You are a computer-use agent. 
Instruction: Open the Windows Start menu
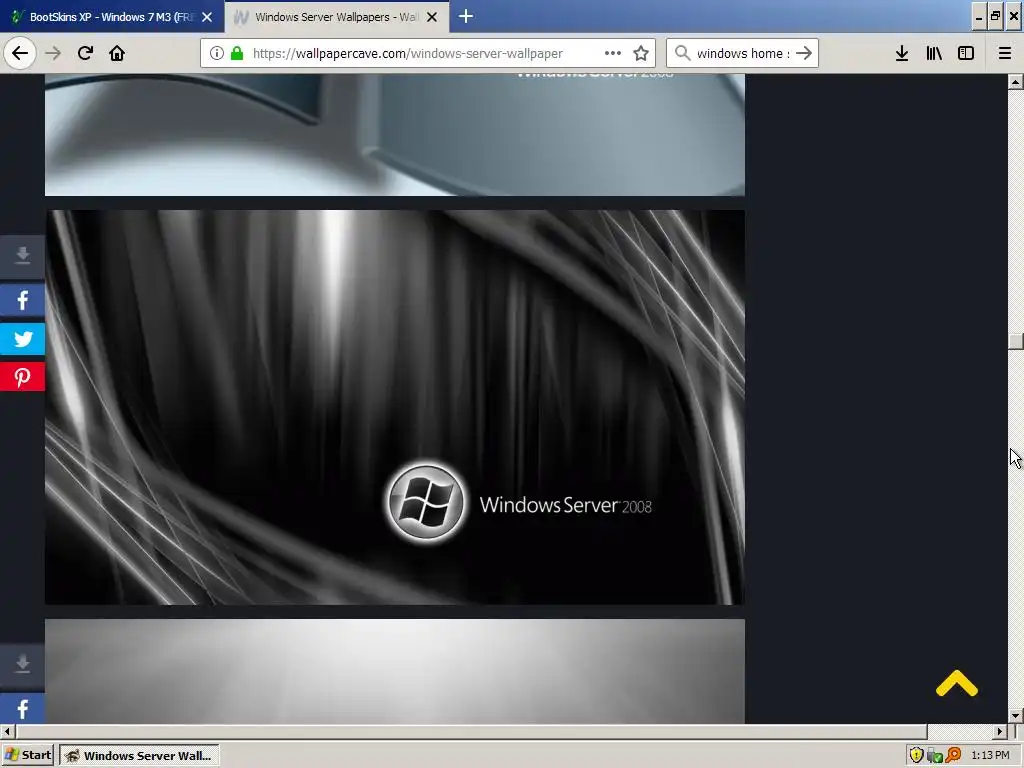point(27,756)
